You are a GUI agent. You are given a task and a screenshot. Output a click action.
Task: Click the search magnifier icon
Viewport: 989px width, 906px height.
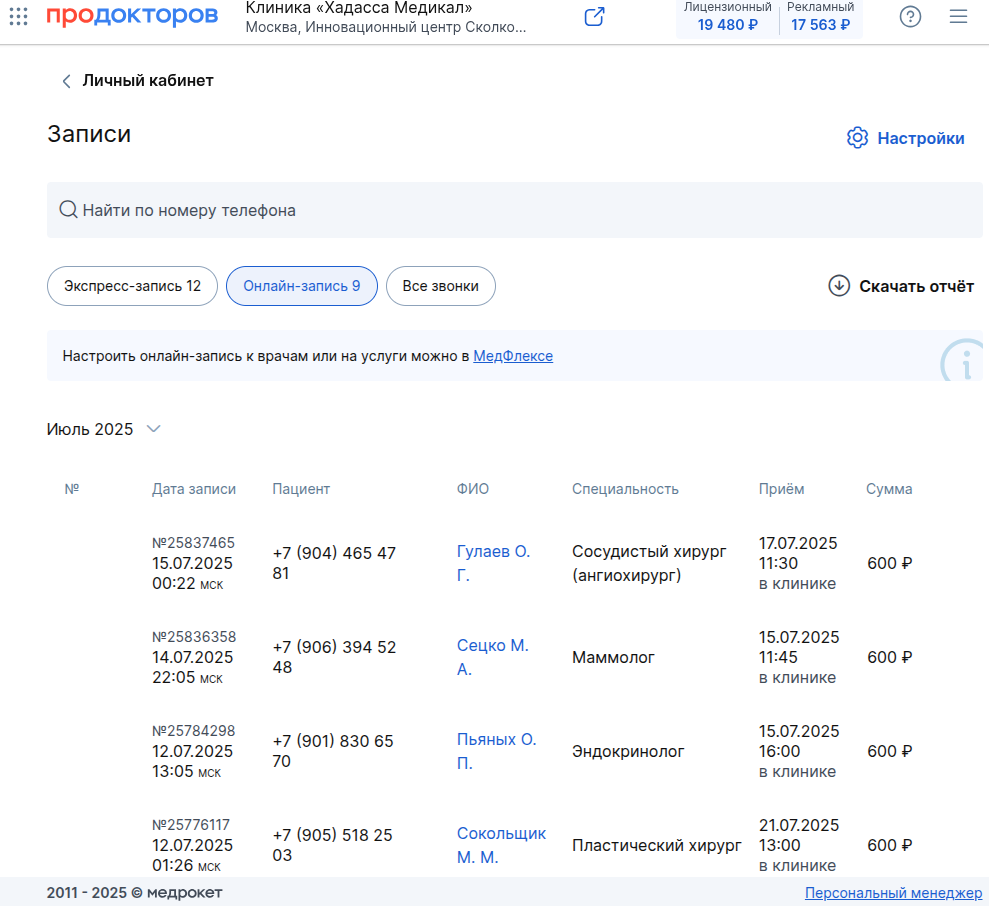pos(68,209)
